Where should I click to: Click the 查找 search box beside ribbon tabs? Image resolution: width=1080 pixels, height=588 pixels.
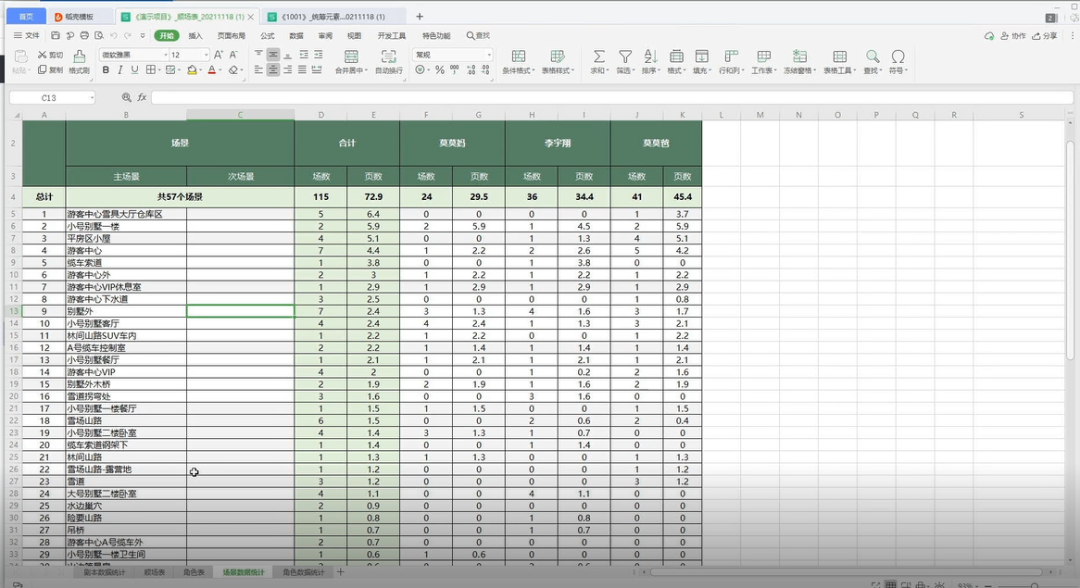pos(478,36)
